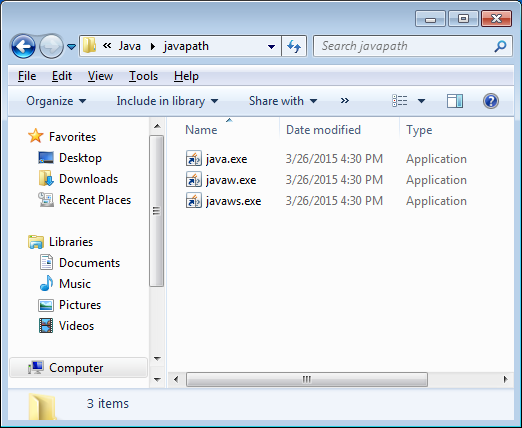Viewport: 522px width, 428px height.
Task: Click Share with button
Action: [283, 101]
